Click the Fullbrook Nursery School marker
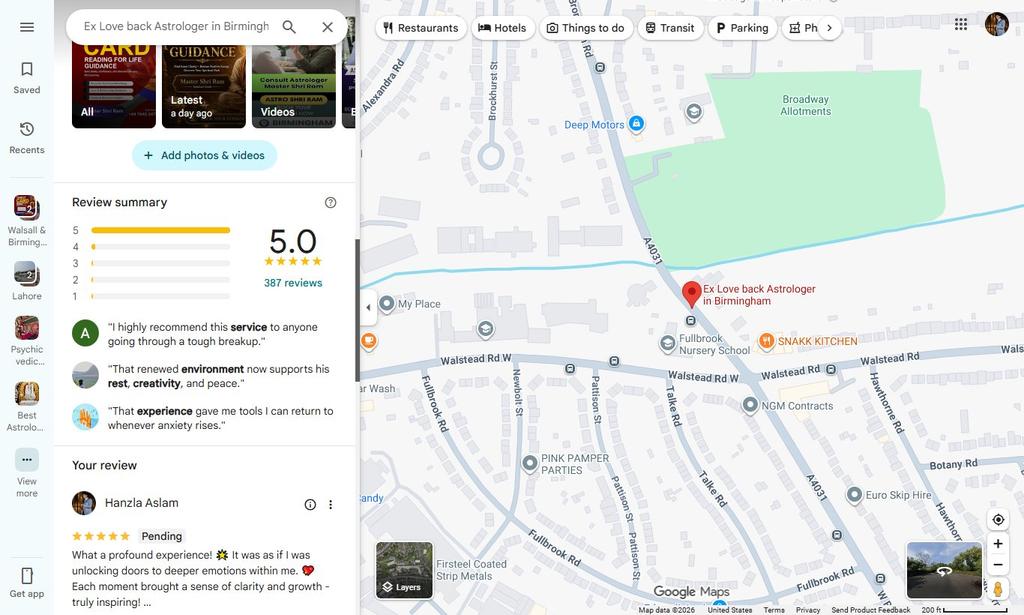This screenshot has width=1024, height=615. click(x=667, y=343)
